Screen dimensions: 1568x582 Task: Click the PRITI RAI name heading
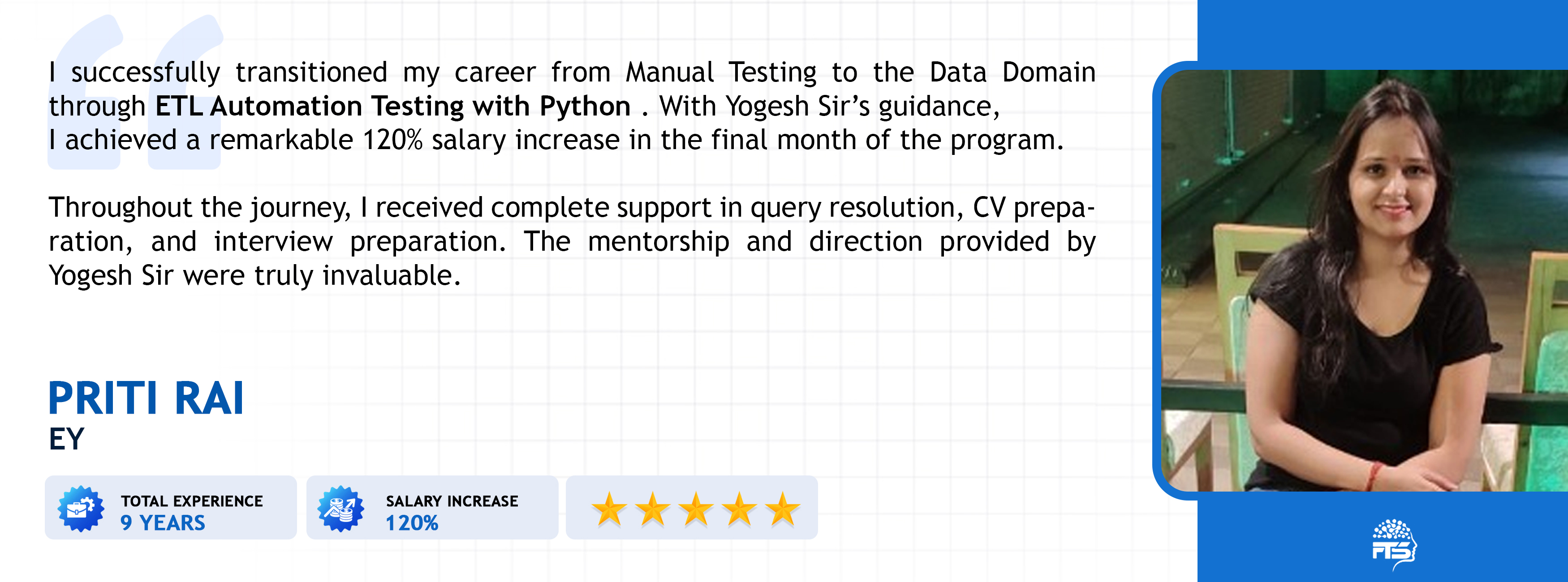(x=146, y=398)
